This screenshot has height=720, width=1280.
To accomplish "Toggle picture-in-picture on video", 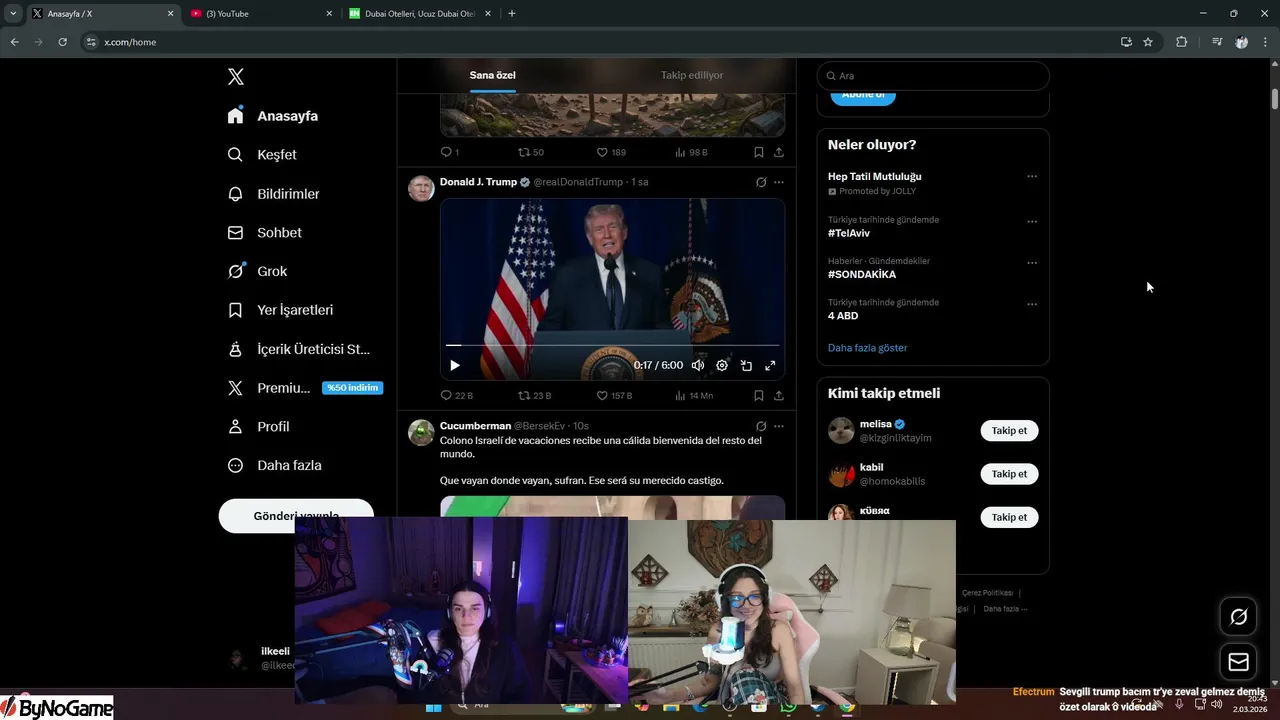I will tap(746, 365).
